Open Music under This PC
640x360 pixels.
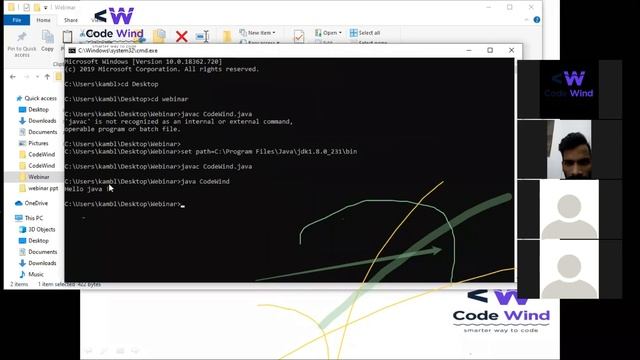pyautogui.click(x=31, y=274)
